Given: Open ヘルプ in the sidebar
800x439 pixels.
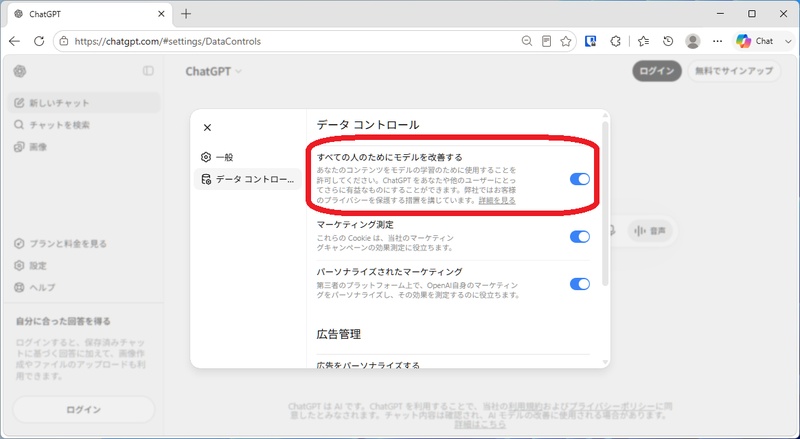Looking at the screenshot, I should coord(84,287).
